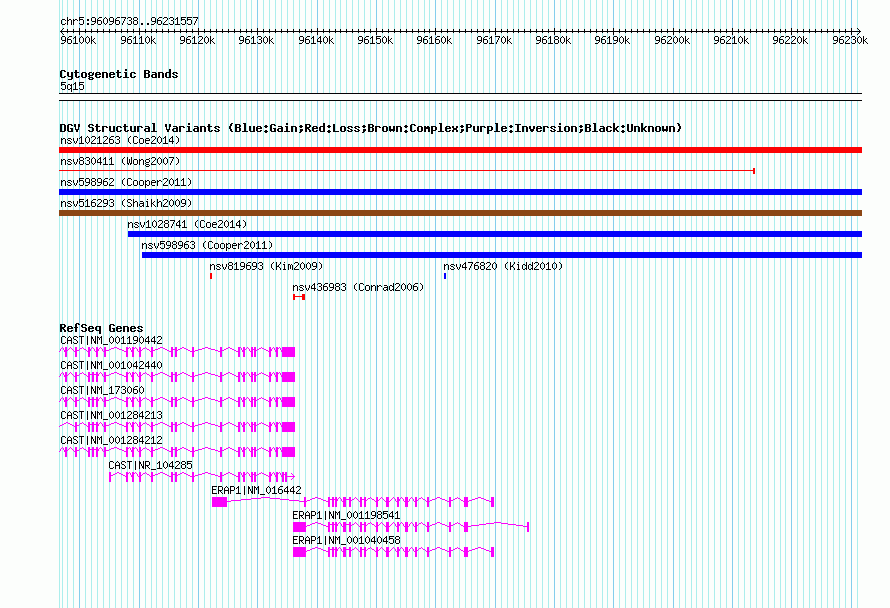Viewport: 890px width, 608px height.
Task: Open the nsv830411 (Wong2007) label
Action: pyautogui.click(x=120, y=161)
